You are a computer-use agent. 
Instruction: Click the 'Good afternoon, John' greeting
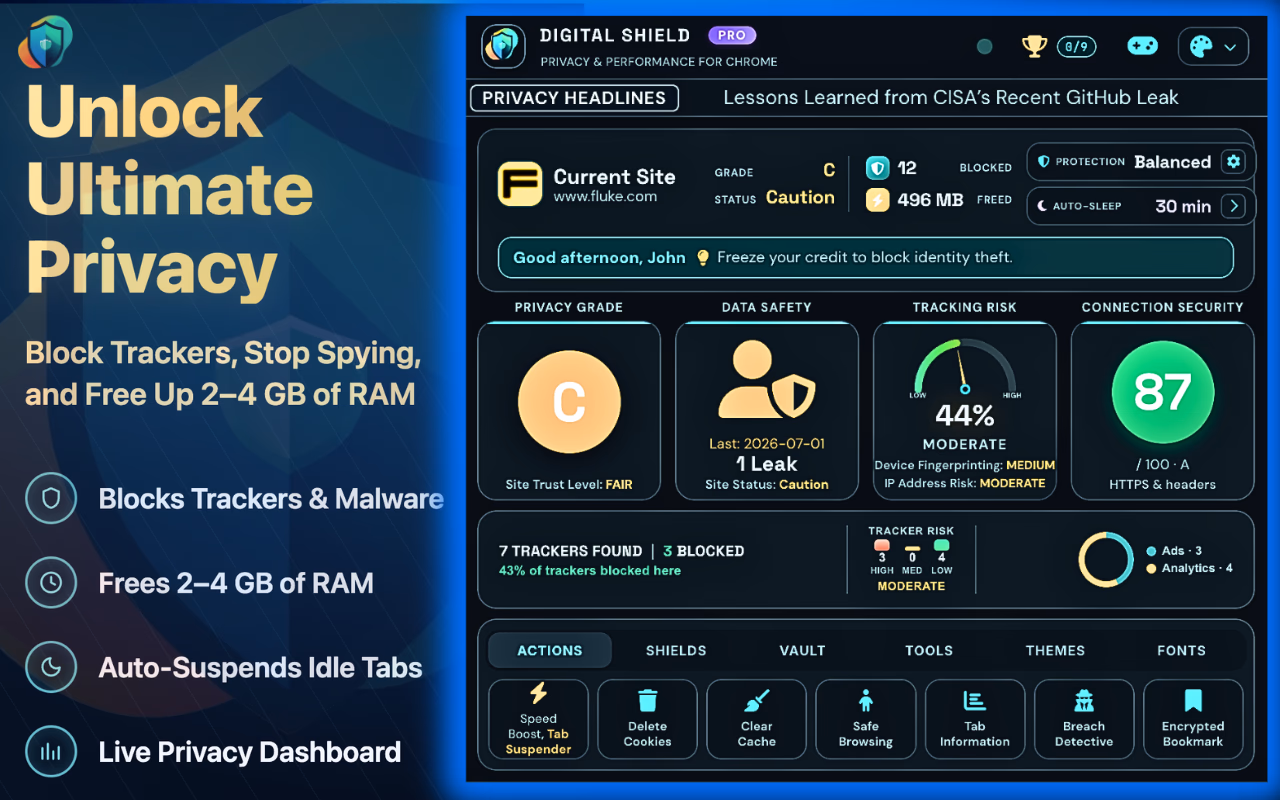[x=599, y=257]
